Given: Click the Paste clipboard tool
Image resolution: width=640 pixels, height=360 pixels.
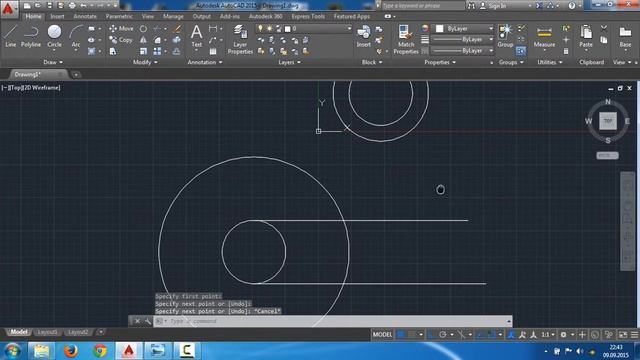Looking at the screenshot, I should point(586,36).
